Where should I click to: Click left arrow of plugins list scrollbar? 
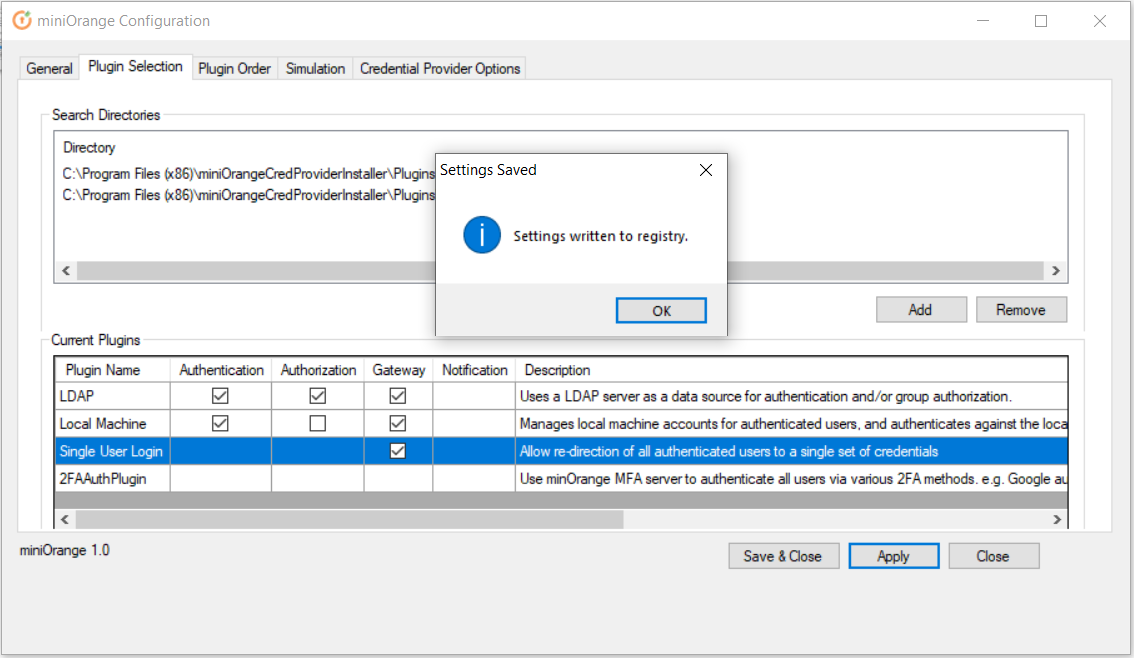[x=66, y=519]
